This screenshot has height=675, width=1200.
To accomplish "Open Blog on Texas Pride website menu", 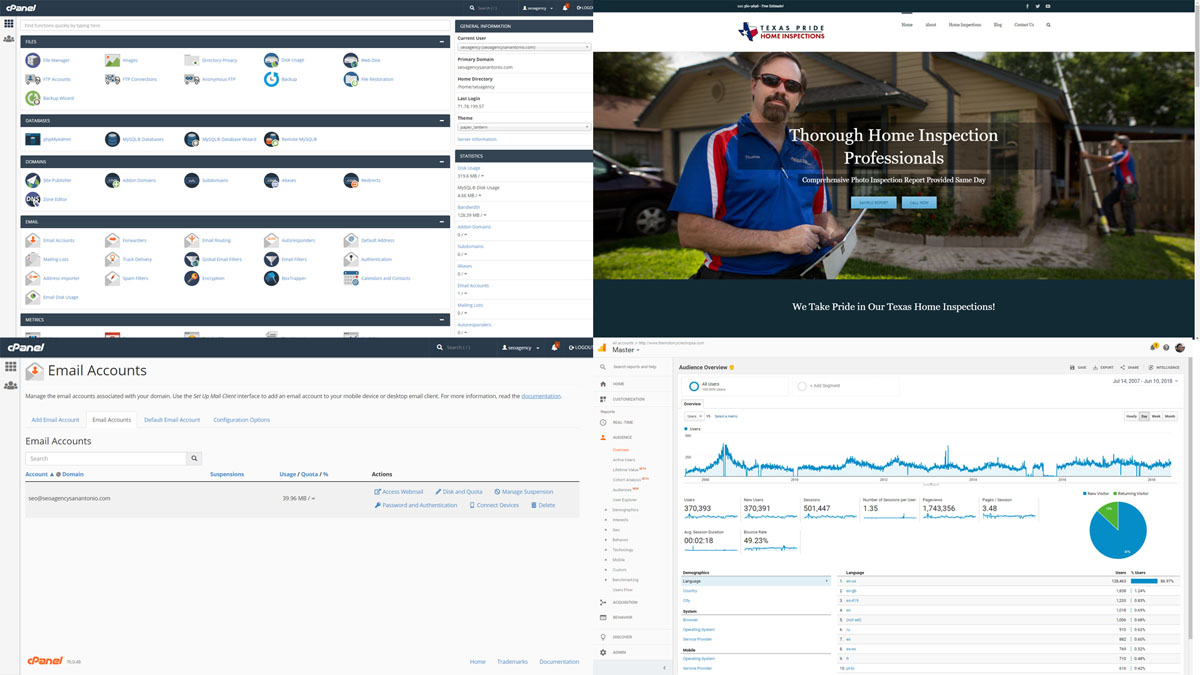I will point(998,25).
